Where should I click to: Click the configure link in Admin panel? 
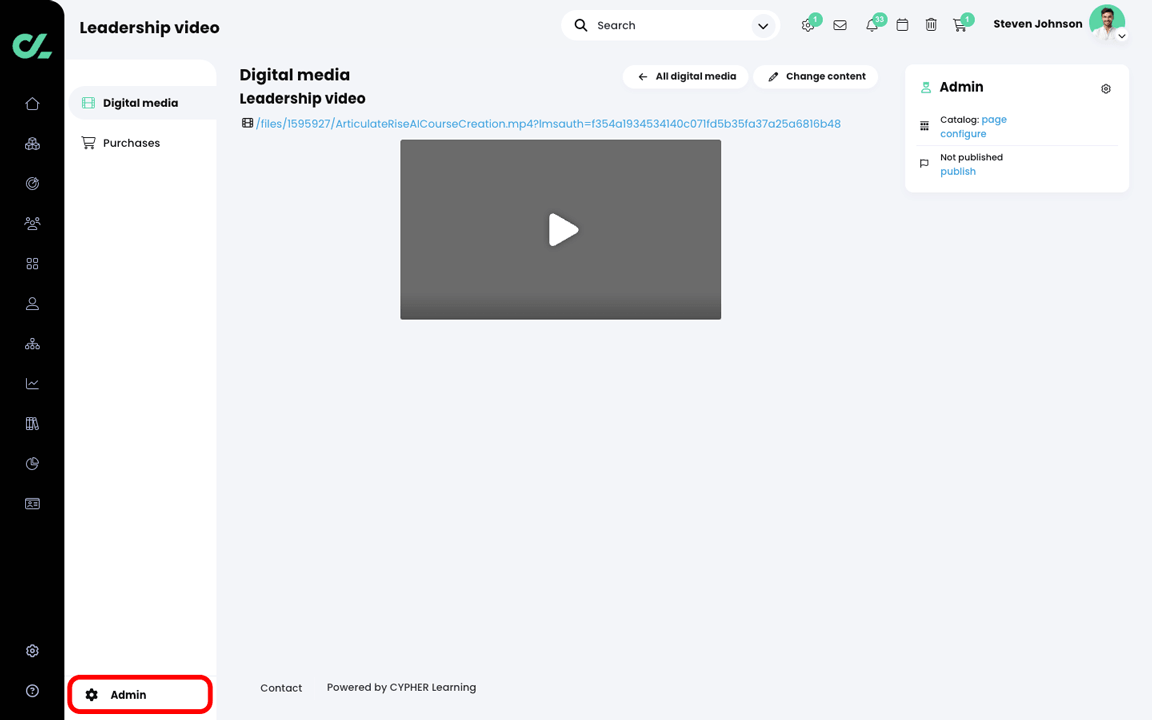click(x=962, y=134)
